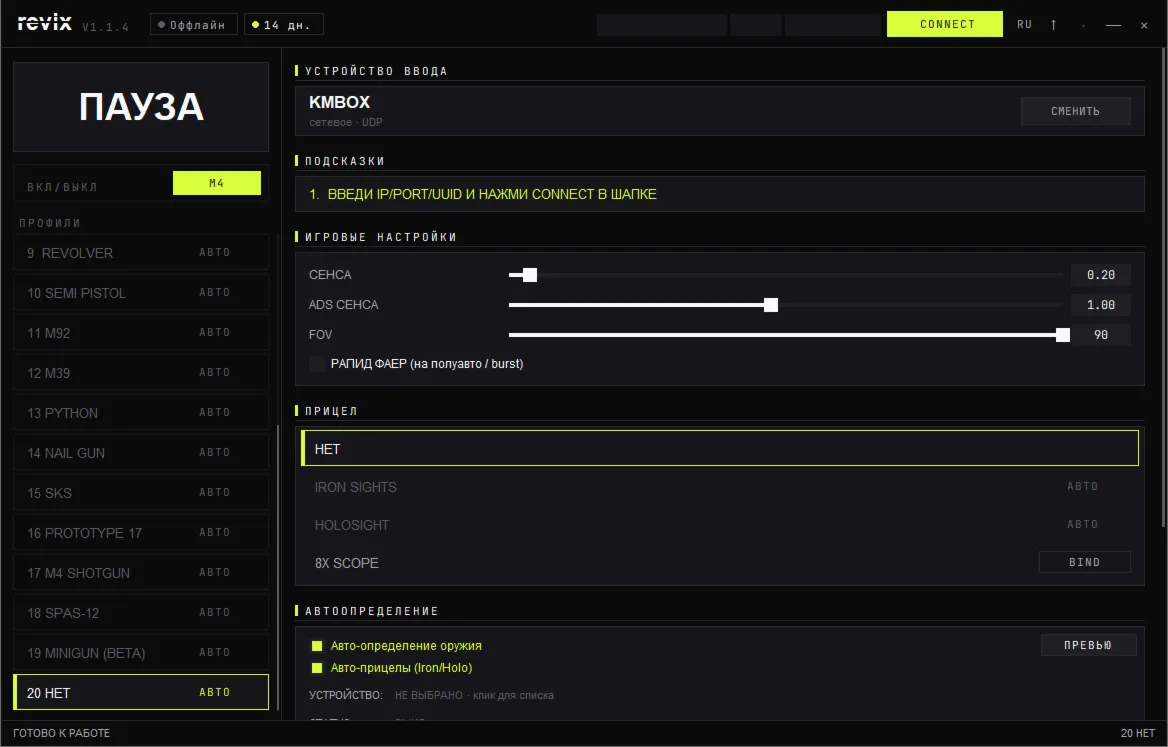Viewport: 1168px width, 747px height.
Task: Click the Оффлайн status badge
Action: click(194, 25)
